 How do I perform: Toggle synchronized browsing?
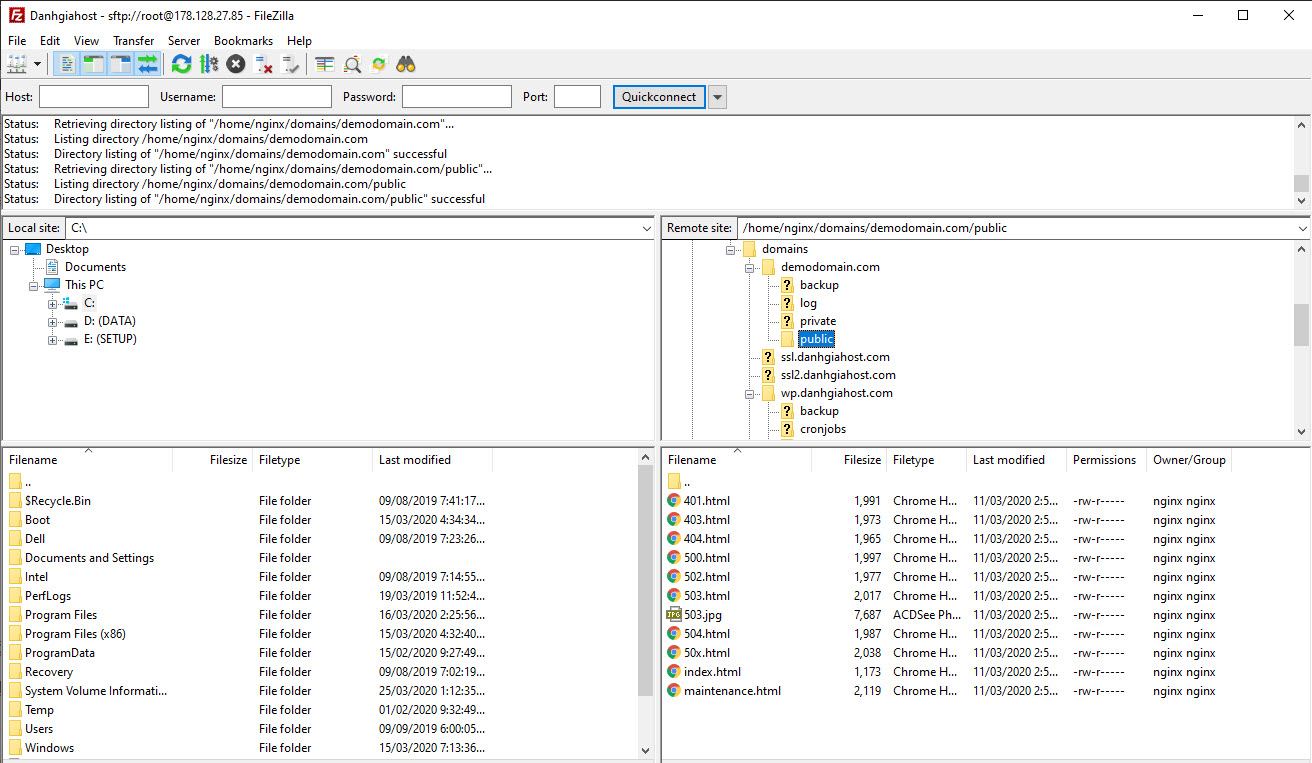[379, 64]
